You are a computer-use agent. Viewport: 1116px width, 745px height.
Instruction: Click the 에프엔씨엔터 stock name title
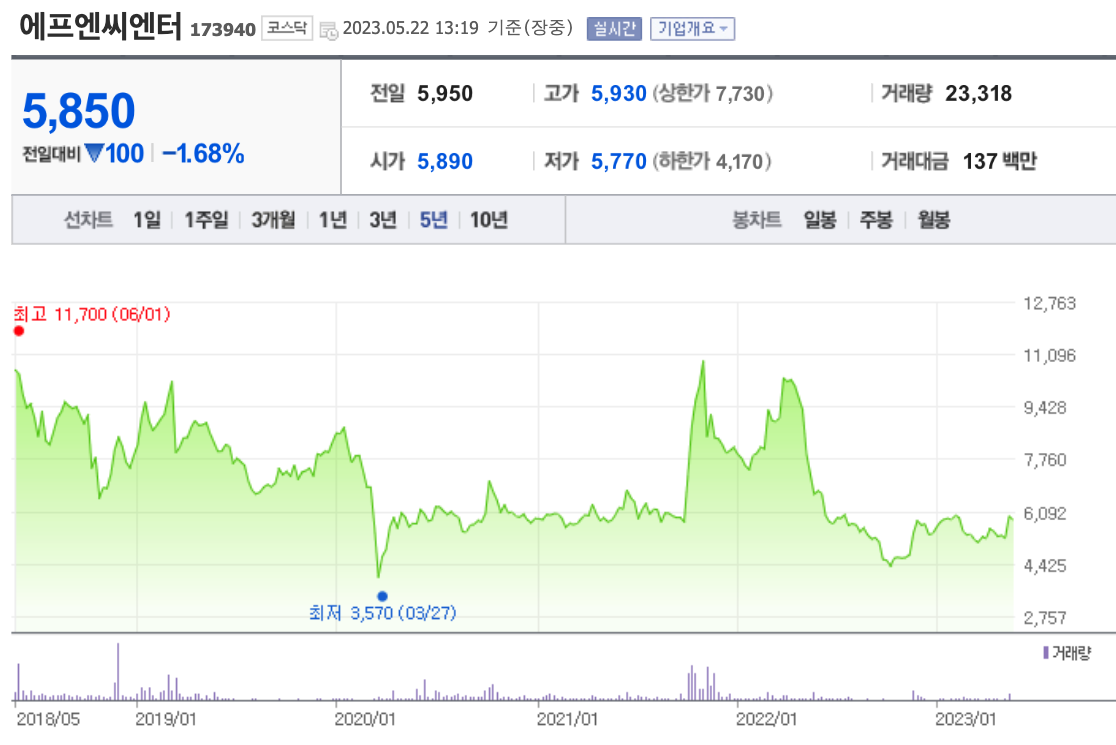tap(100, 26)
